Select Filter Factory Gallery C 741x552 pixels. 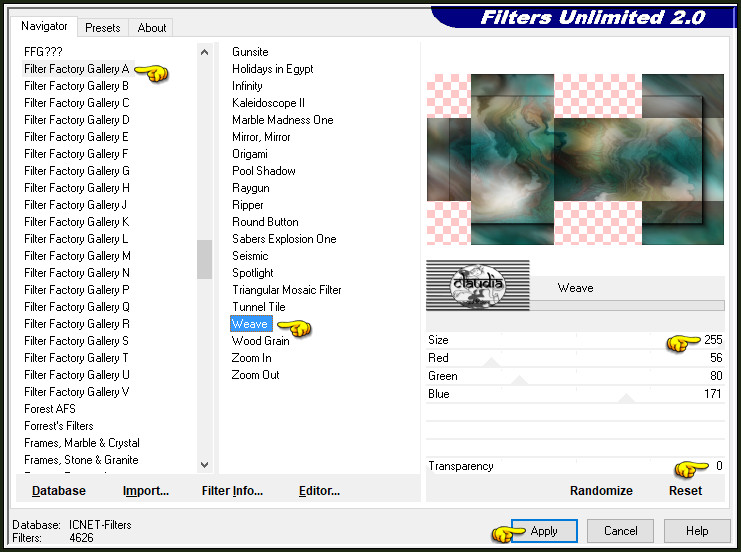pos(77,103)
